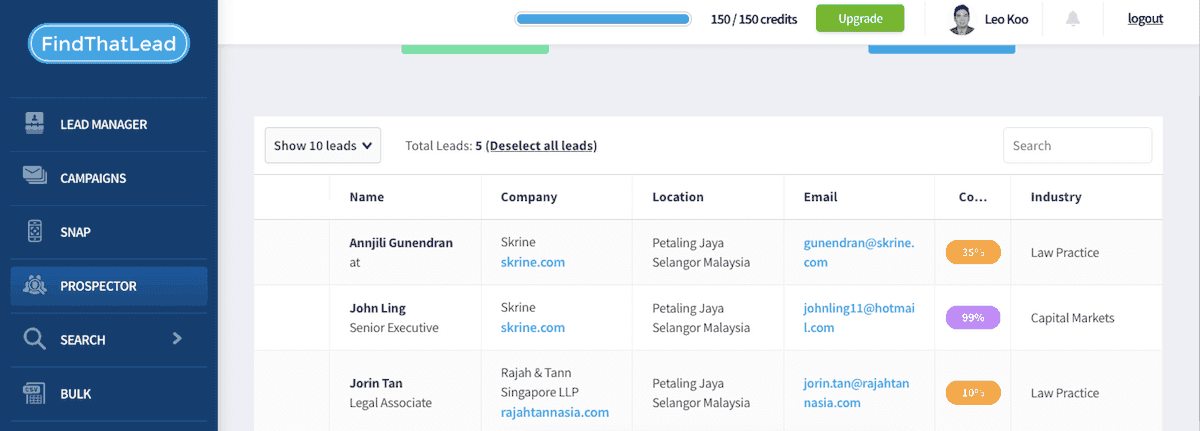The height and width of the screenshot is (431, 1200).
Task: Click the Search magnifying glass icon
Action: pos(35,340)
